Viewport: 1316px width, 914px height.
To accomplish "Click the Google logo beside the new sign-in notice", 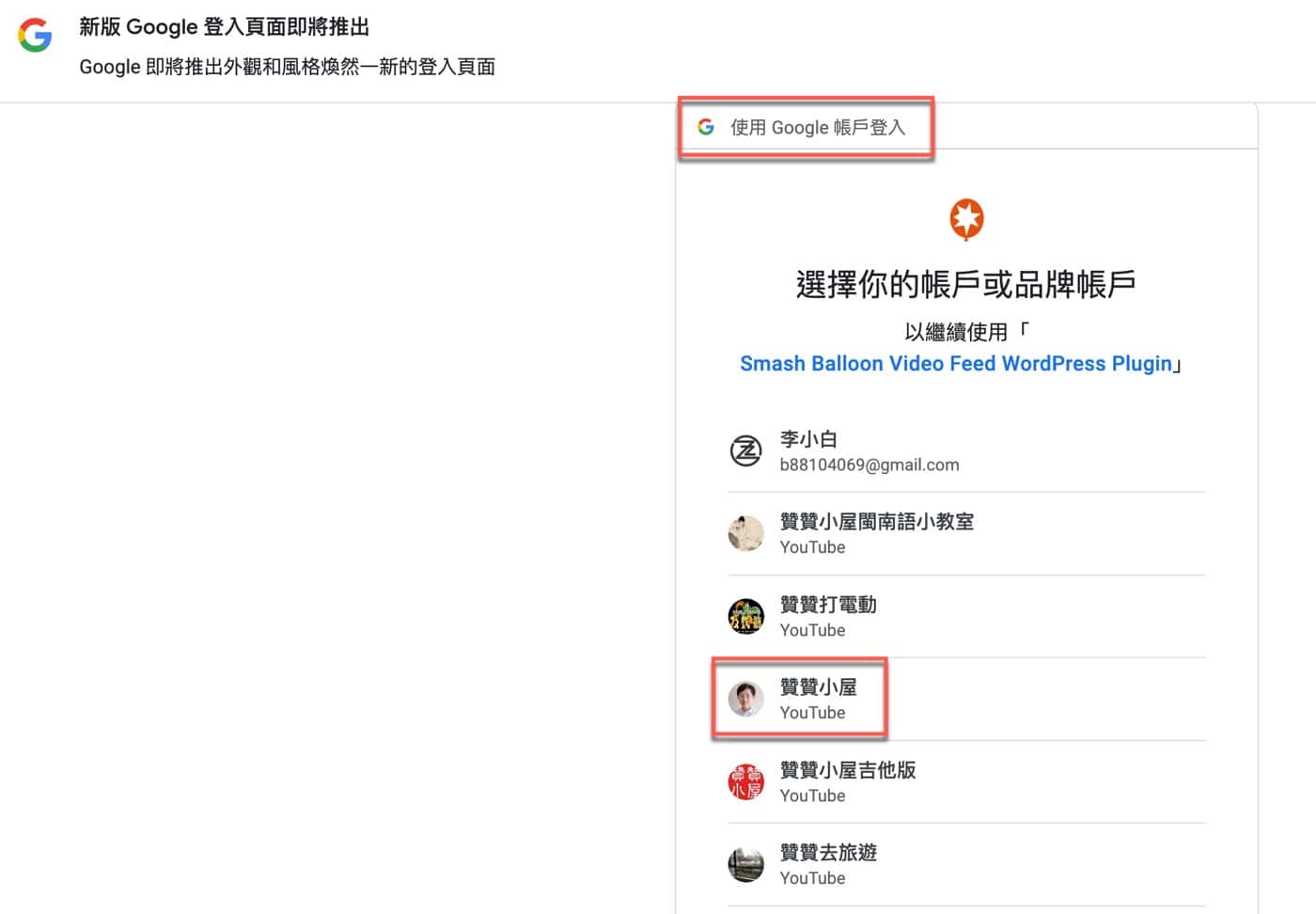I will pyautogui.click(x=35, y=35).
